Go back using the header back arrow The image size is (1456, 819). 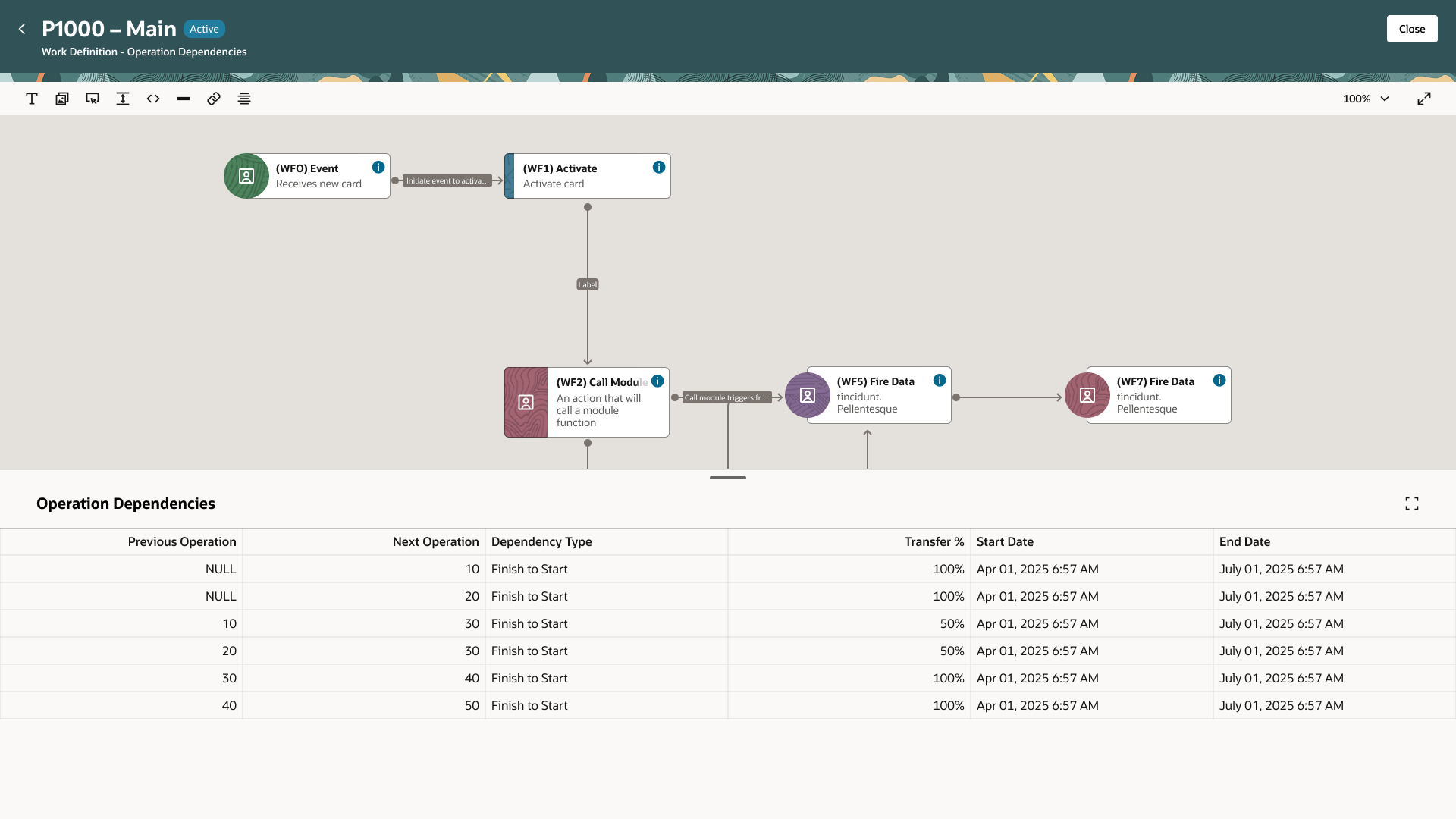22,29
